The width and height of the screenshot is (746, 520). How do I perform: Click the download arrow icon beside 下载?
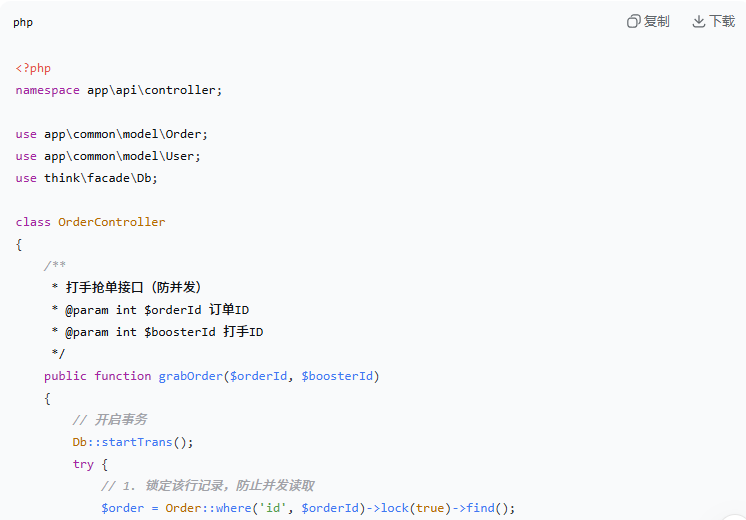(x=698, y=21)
